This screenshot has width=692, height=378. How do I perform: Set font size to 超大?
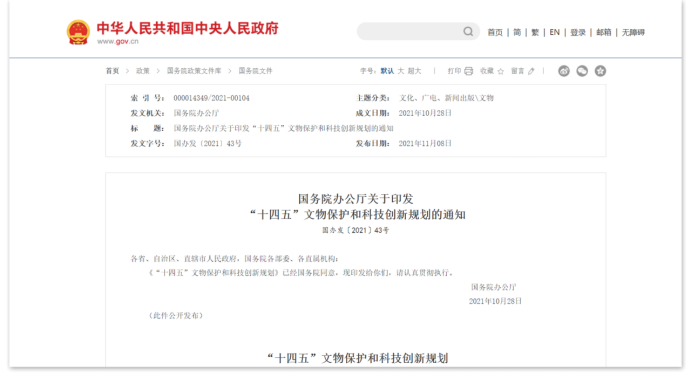tap(414, 71)
